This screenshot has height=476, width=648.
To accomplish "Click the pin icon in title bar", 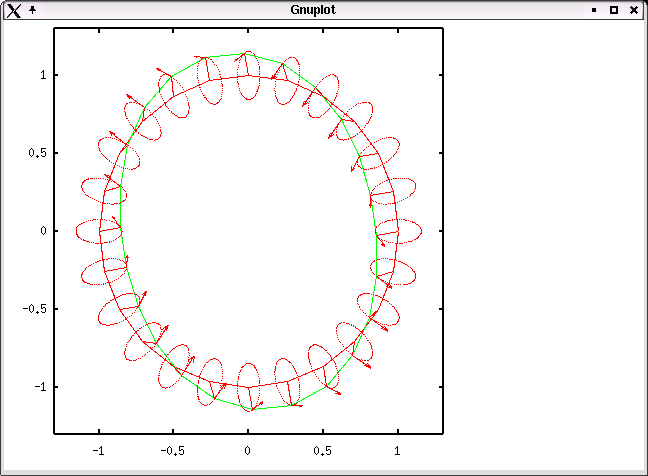I will coord(32,9).
